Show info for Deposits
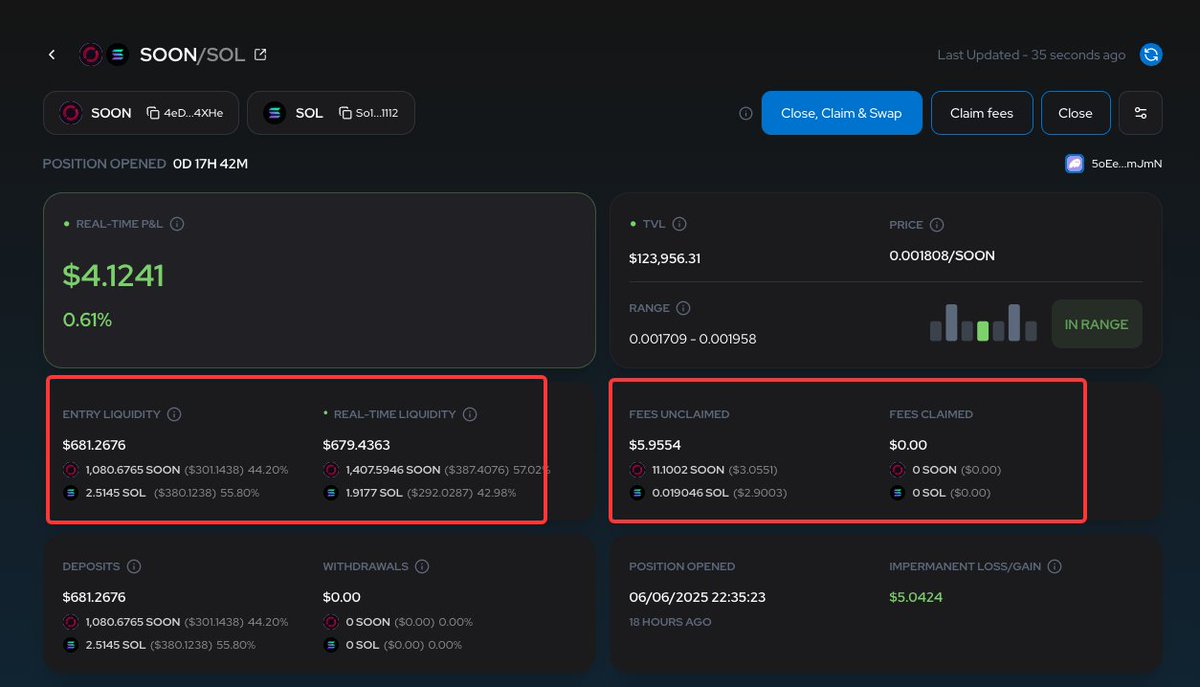Viewport: 1200px width, 687px height. 134,566
